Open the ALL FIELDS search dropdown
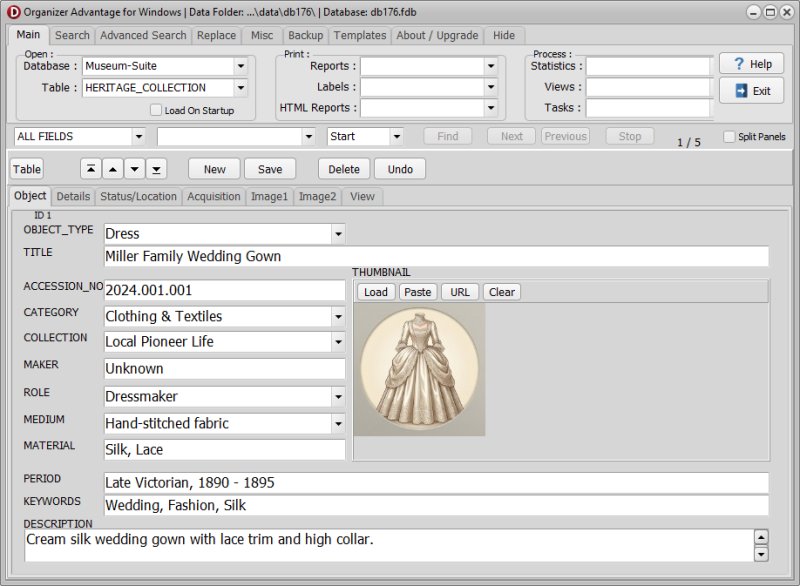The image size is (800, 586). (138, 136)
